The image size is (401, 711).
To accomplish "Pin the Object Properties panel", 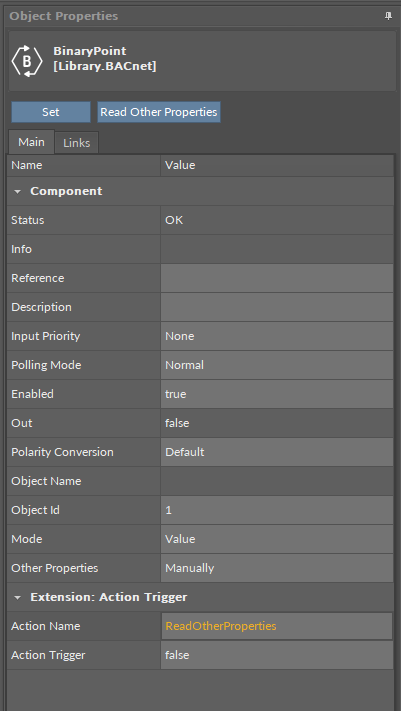I will pos(388,16).
